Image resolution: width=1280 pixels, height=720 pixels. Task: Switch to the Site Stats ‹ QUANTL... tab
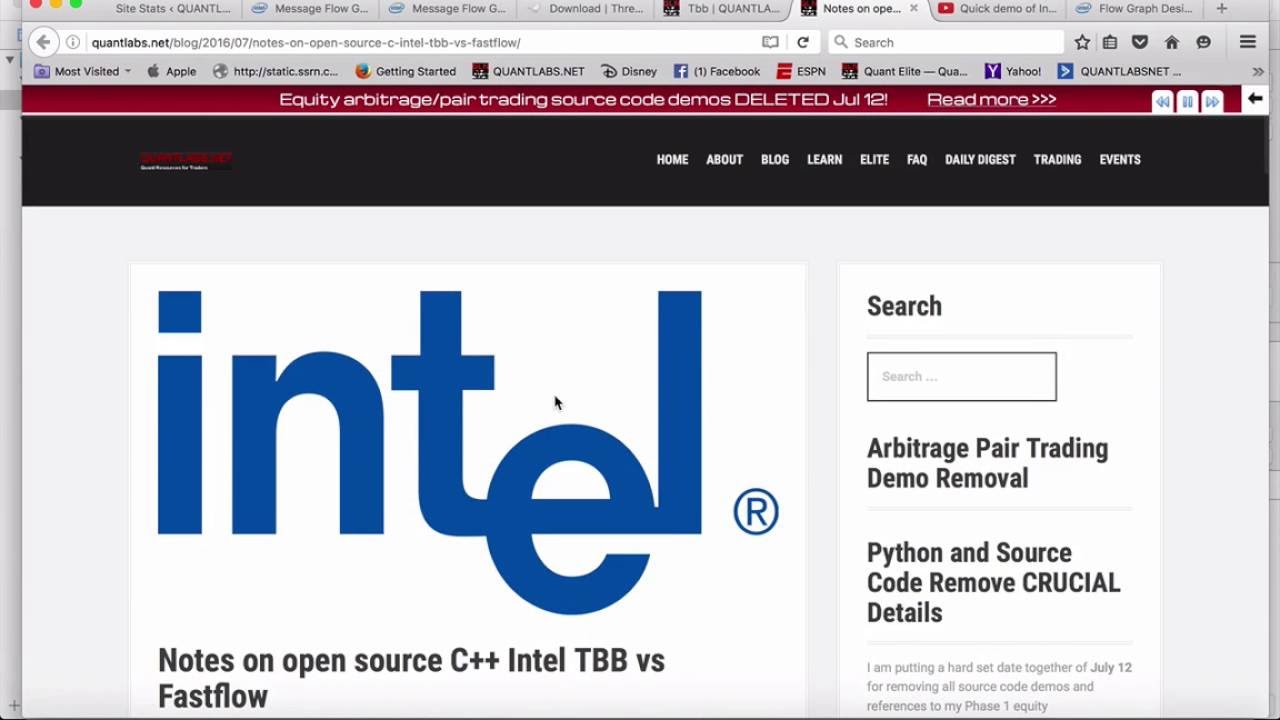[172, 8]
